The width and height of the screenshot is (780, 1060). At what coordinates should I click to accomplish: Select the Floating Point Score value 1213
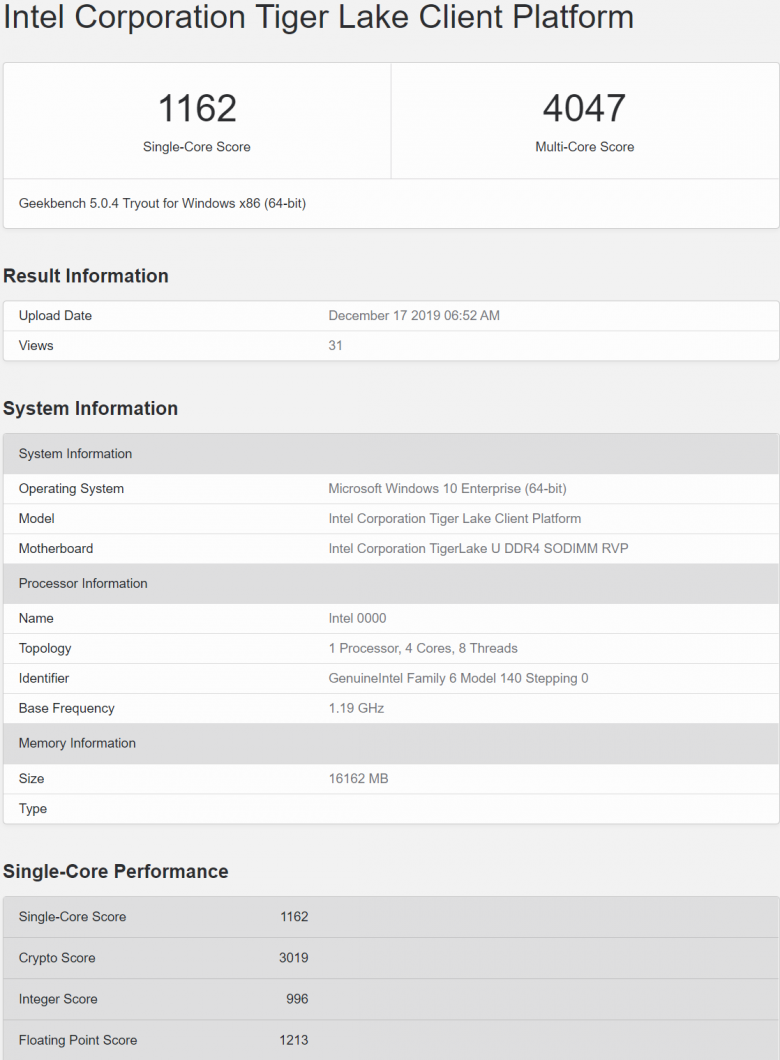click(x=293, y=1040)
